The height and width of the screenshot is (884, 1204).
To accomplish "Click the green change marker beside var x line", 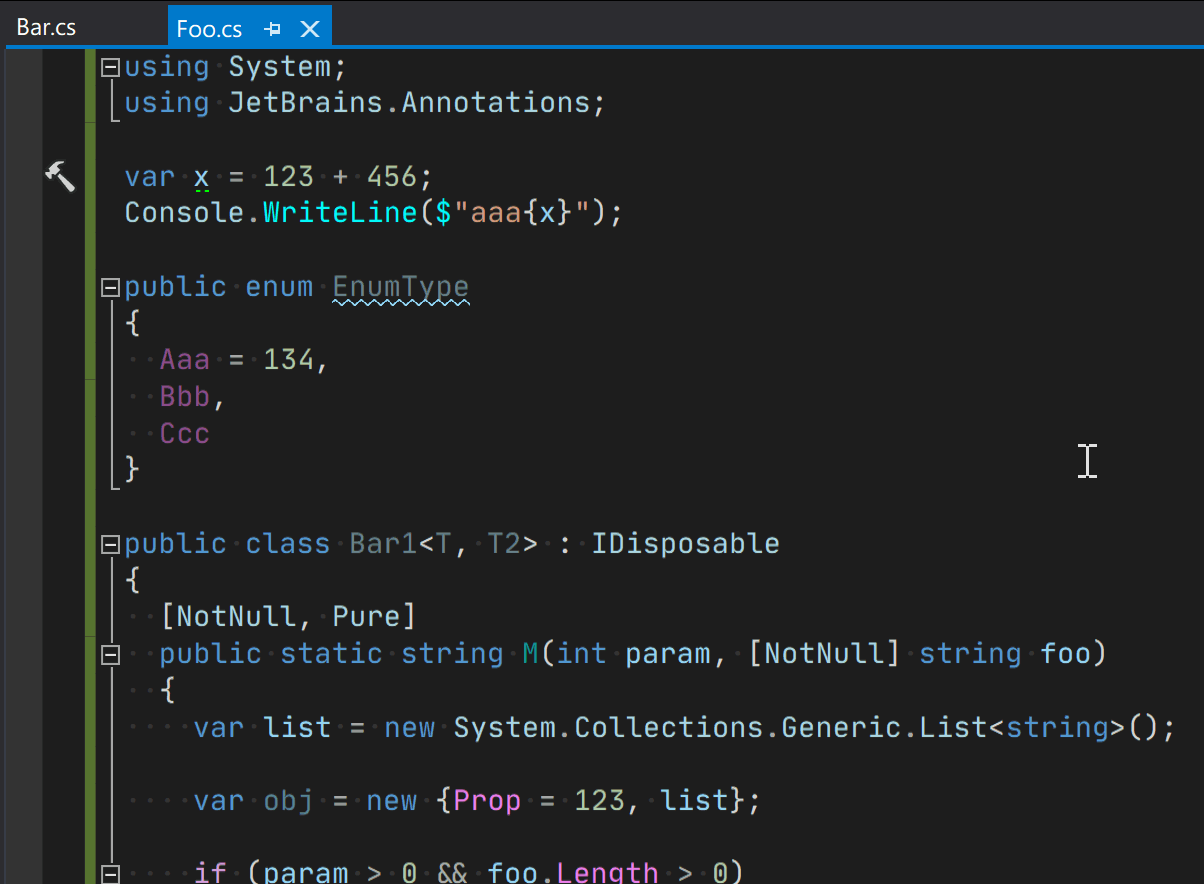I will 89,176.
